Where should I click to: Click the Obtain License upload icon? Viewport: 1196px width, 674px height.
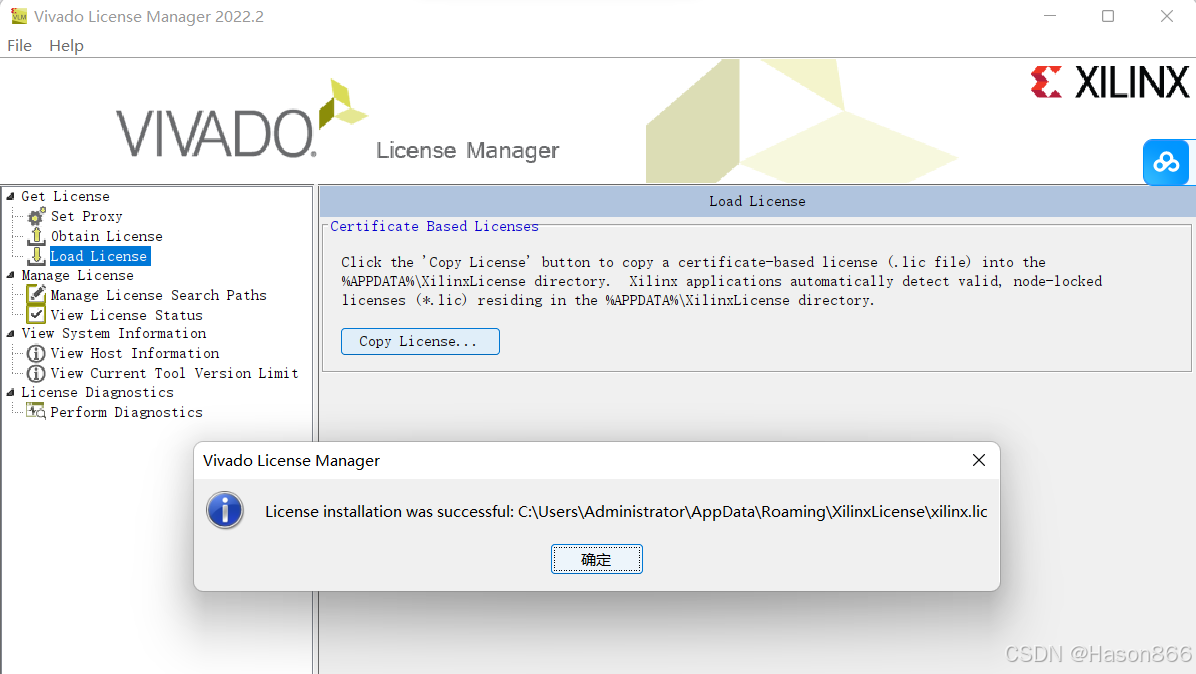(x=36, y=236)
